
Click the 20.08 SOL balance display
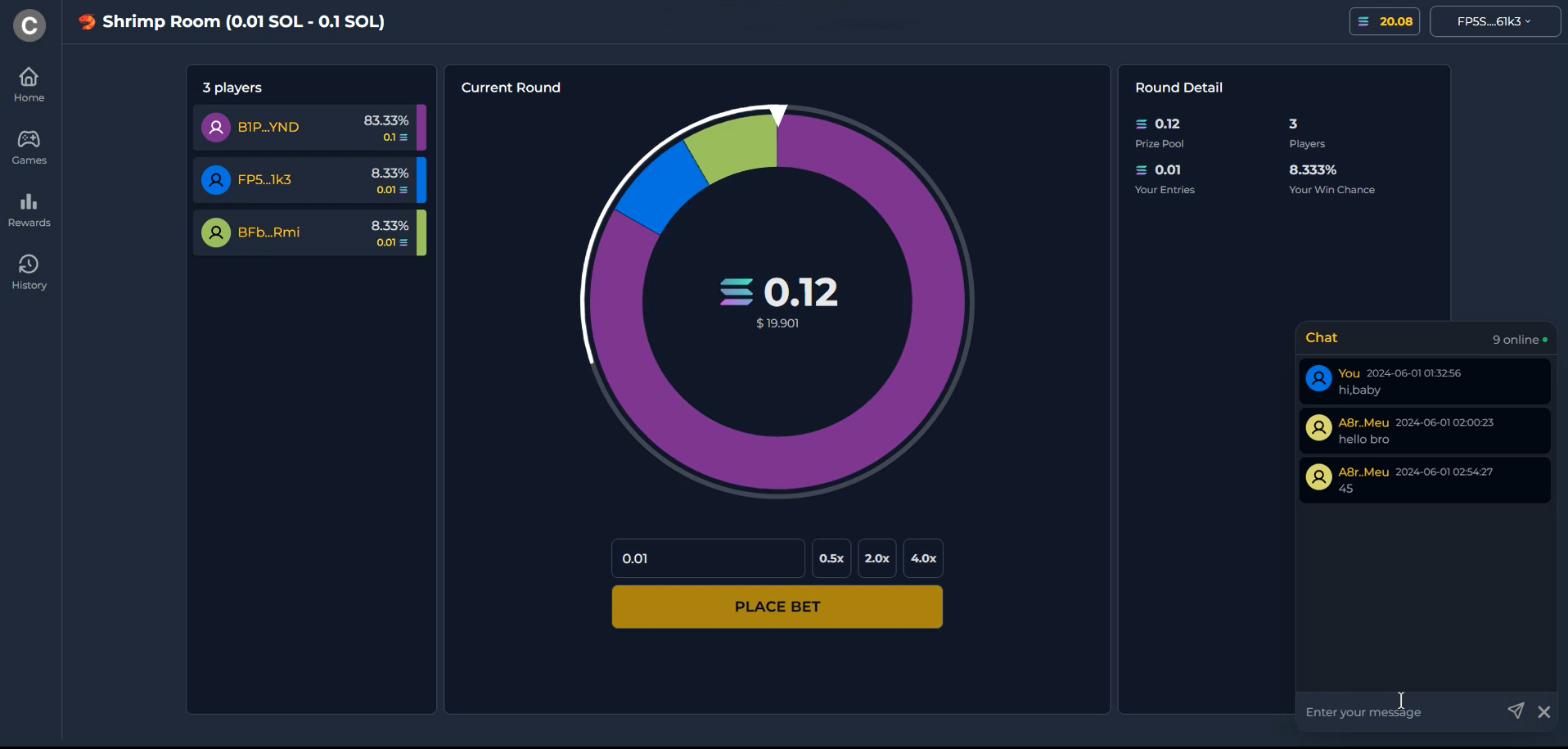pos(1384,21)
